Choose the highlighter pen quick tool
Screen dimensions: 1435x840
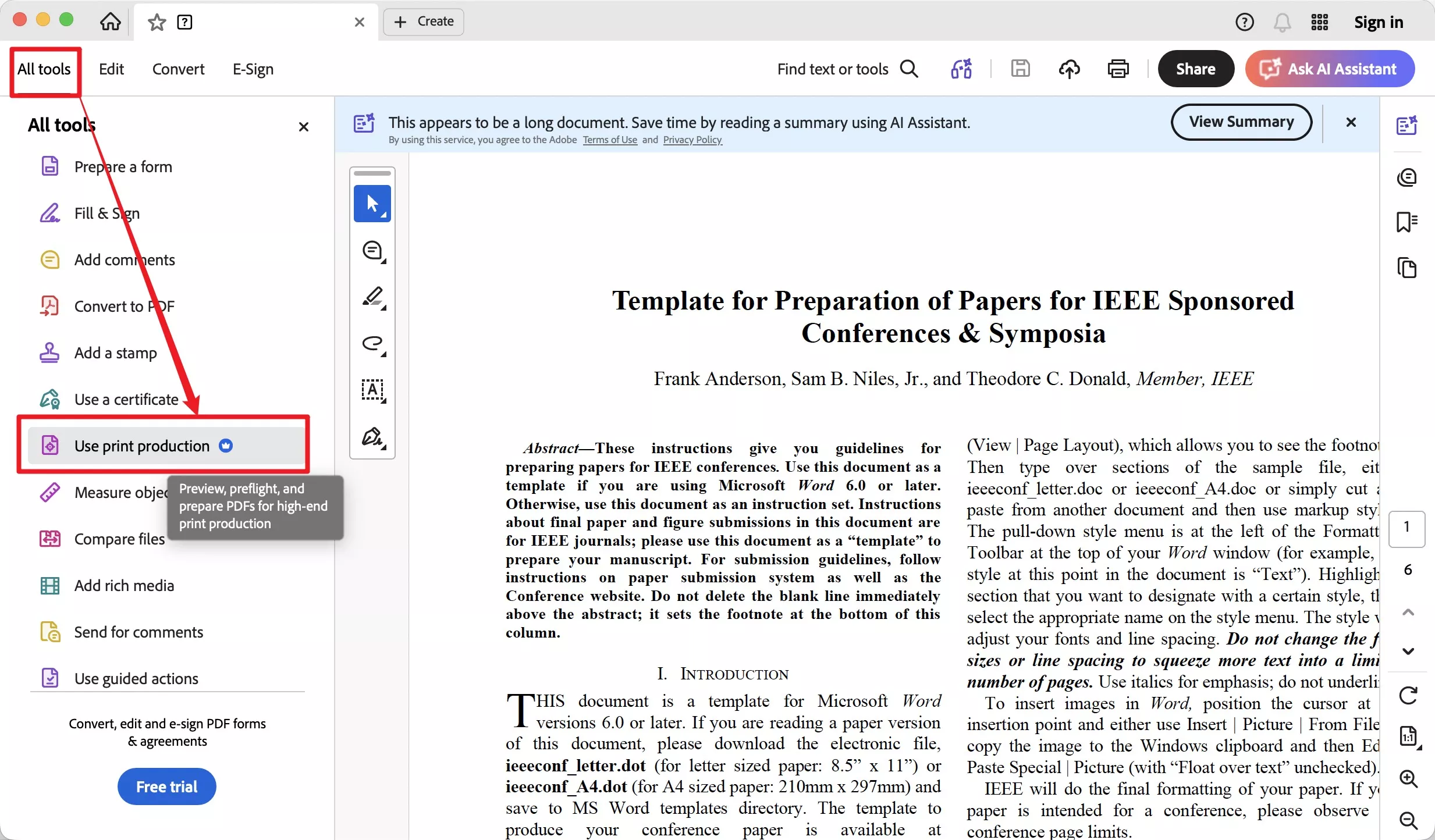pos(372,297)
